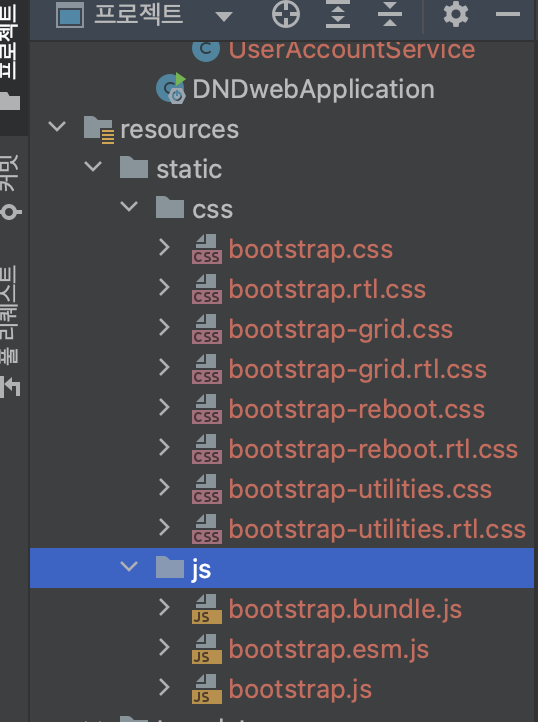
Task: Select the bootstrap-reboot.css file
Action: coord(357,410)
